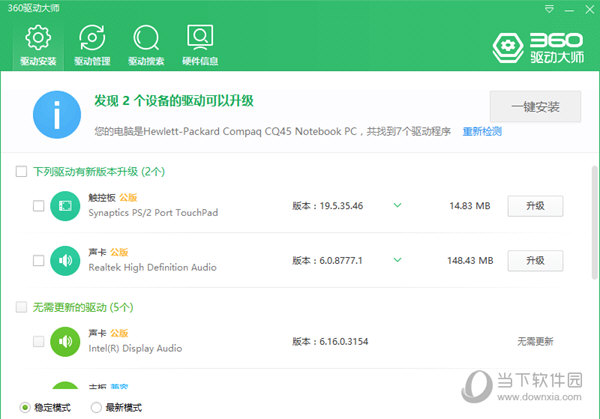
Task: Click the 发现 2 个设备的驱动可以升级 heading
Action: (174, 101)
